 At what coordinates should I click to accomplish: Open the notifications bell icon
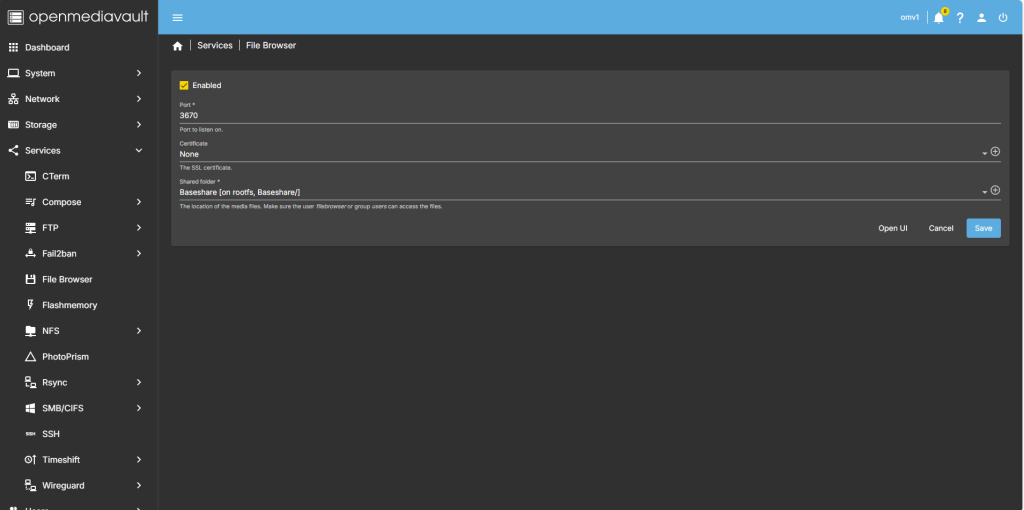[938, 17]
